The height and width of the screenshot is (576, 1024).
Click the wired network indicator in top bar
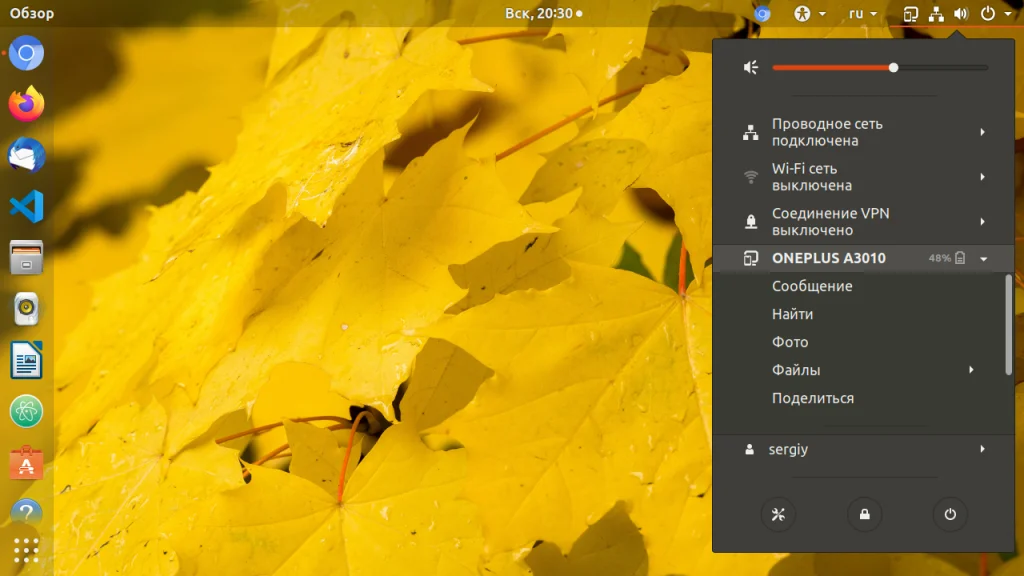936,14
